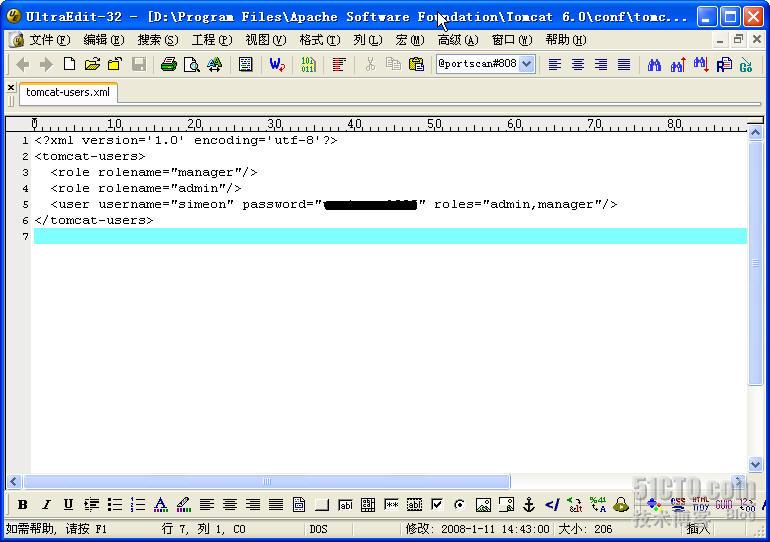Viewport: 770px width, 542px height.
Task: Insert radio button form element icon
Action: [460, 504]
